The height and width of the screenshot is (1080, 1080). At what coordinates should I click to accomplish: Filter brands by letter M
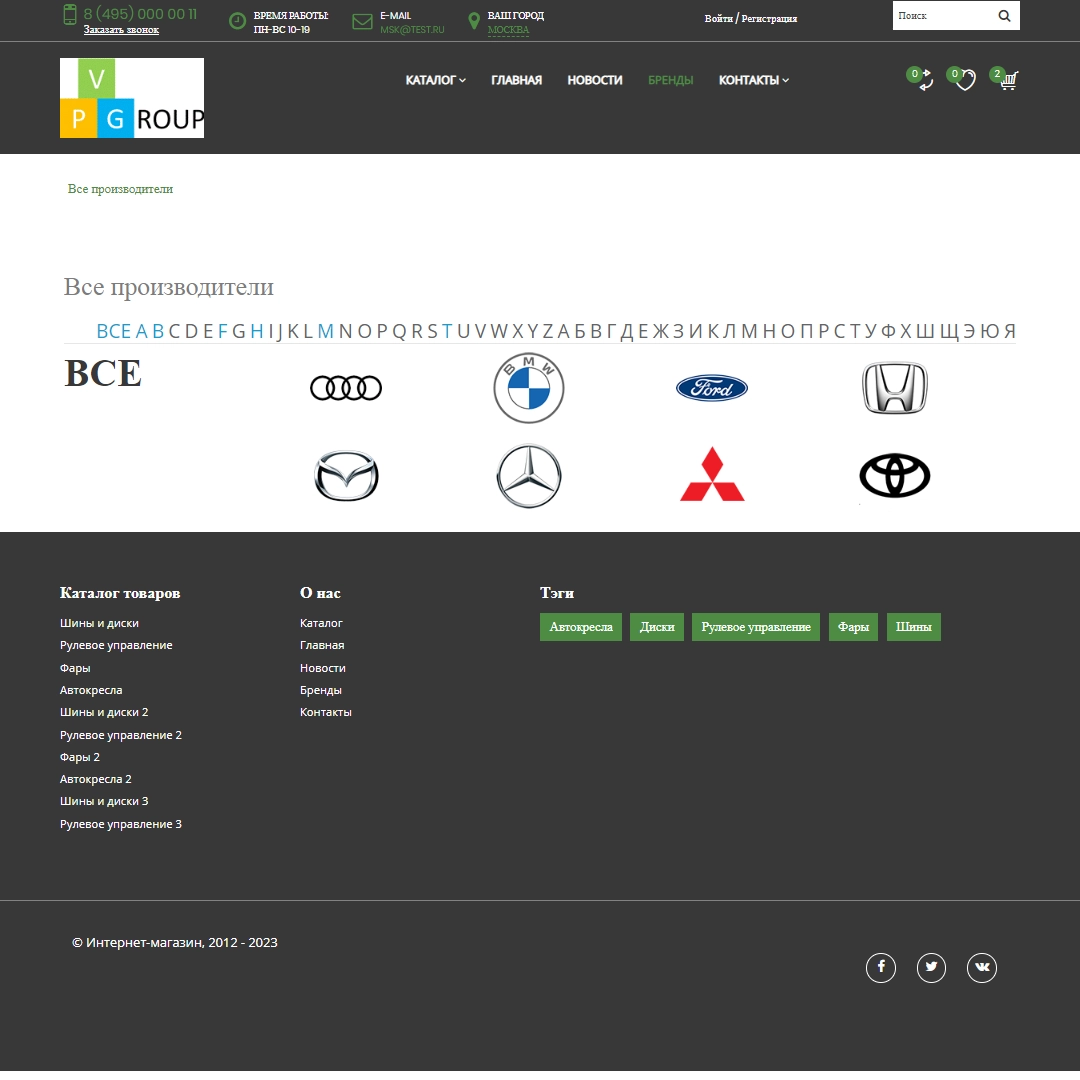[x=325, y=330]
